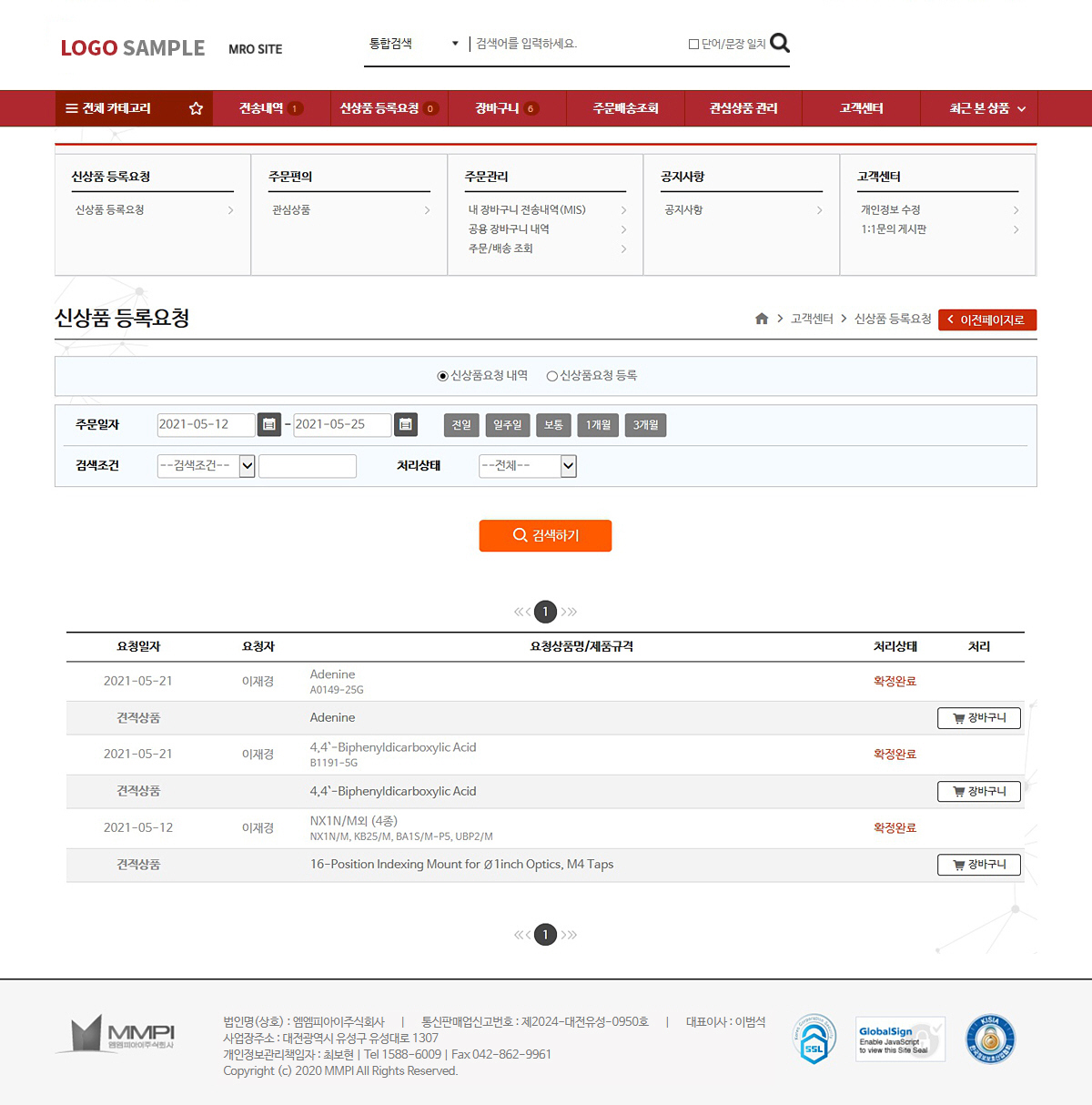This screenshot has width=1092, height=1105.
Task: Click the SSL security seal icon
Action: pos(814,1039)
